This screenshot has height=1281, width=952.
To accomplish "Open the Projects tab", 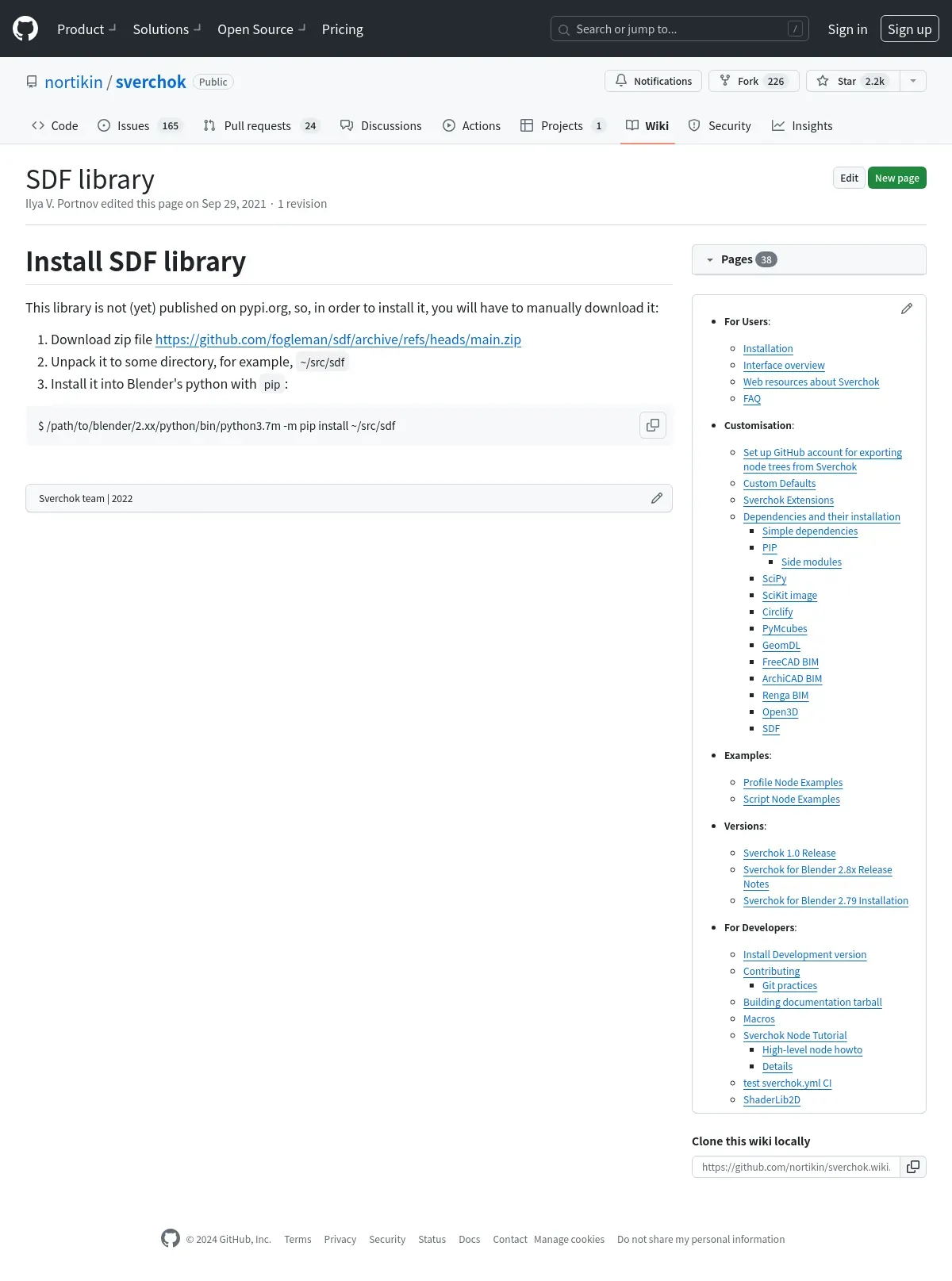I will coord(563,125).
